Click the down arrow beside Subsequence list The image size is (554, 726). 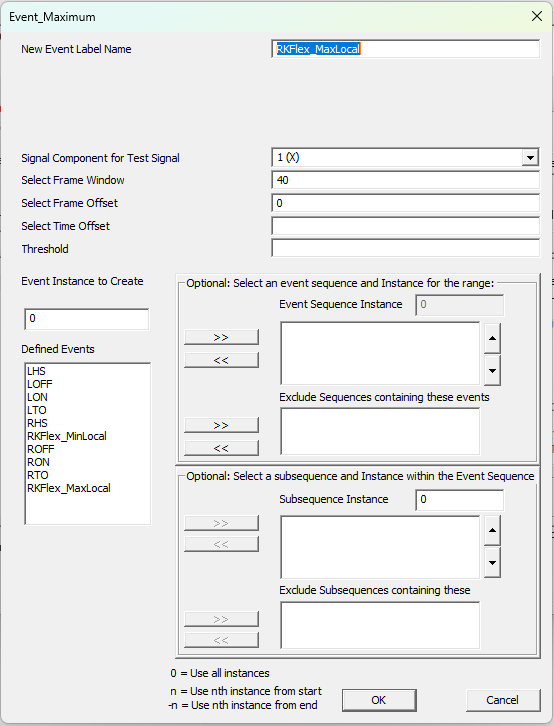pyautogui.click(x=492, y=563)
